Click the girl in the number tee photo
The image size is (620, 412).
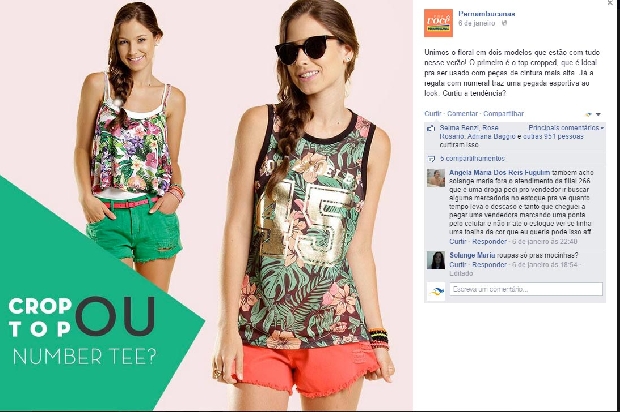304,206
